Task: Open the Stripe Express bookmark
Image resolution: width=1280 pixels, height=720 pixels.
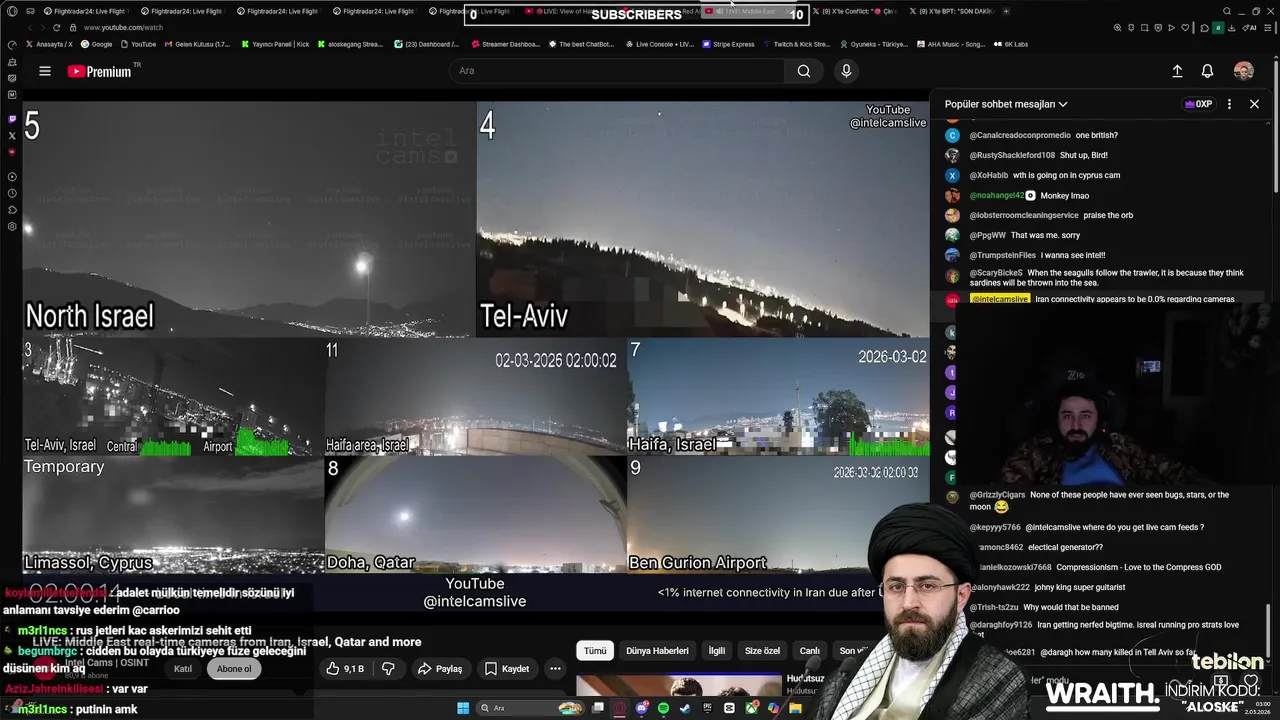Action: [728, 44]
